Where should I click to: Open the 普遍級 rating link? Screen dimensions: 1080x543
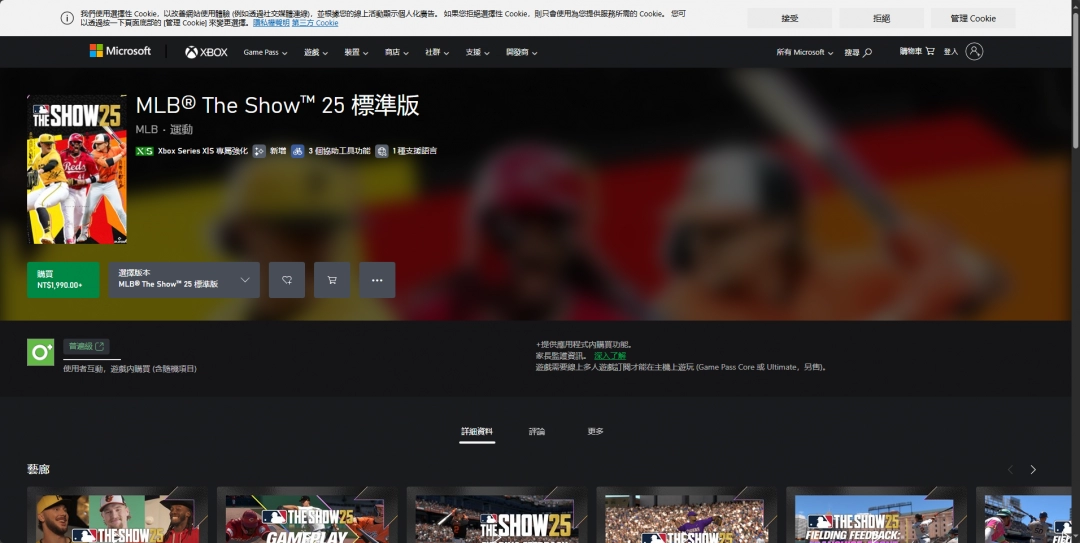86,346
